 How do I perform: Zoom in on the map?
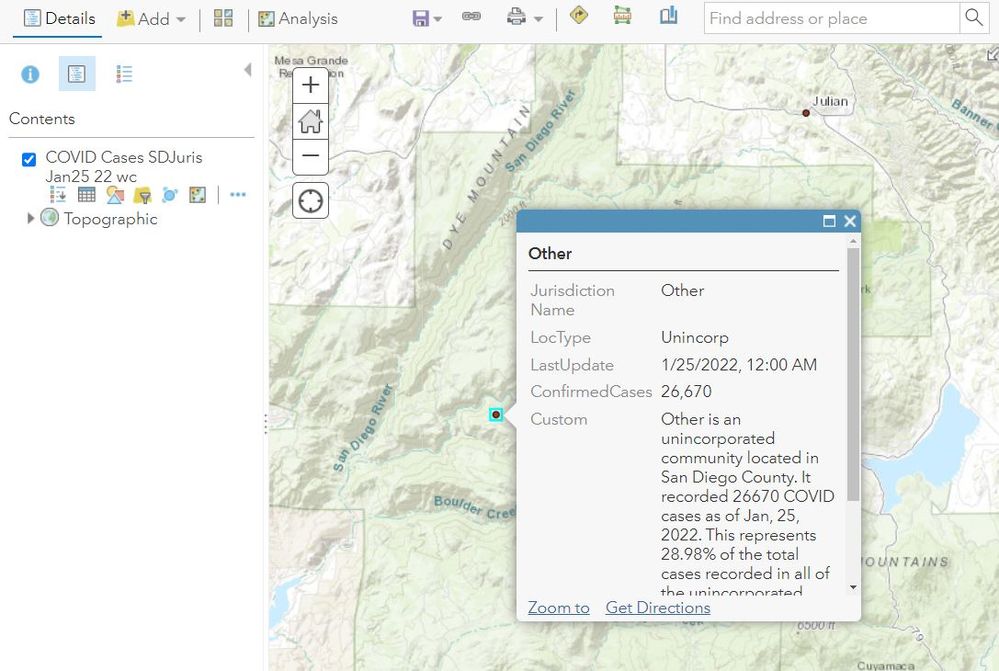point(310,85)
